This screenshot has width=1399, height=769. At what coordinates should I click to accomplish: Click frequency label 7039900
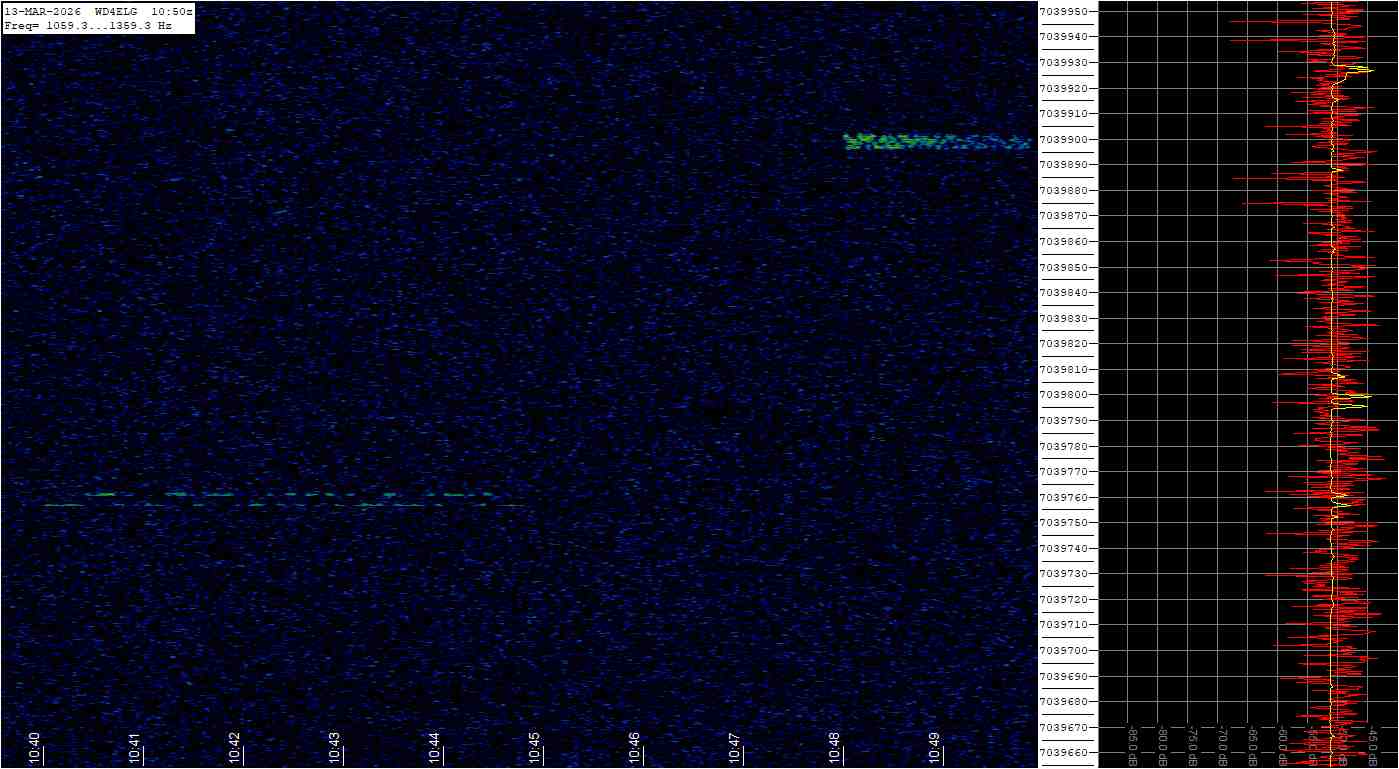point(1063,140)
